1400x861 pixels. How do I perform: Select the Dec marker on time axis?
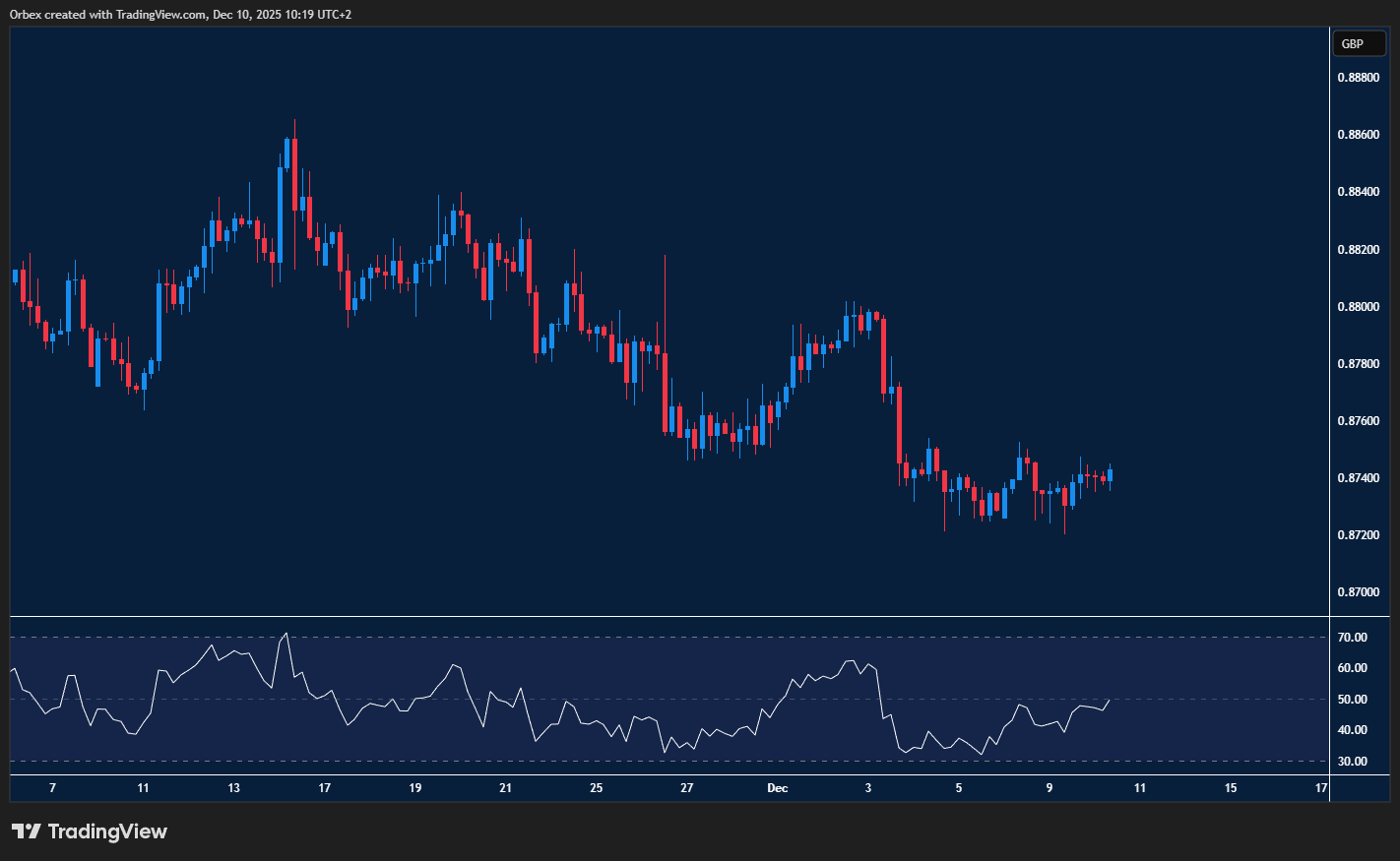point(778,788)
